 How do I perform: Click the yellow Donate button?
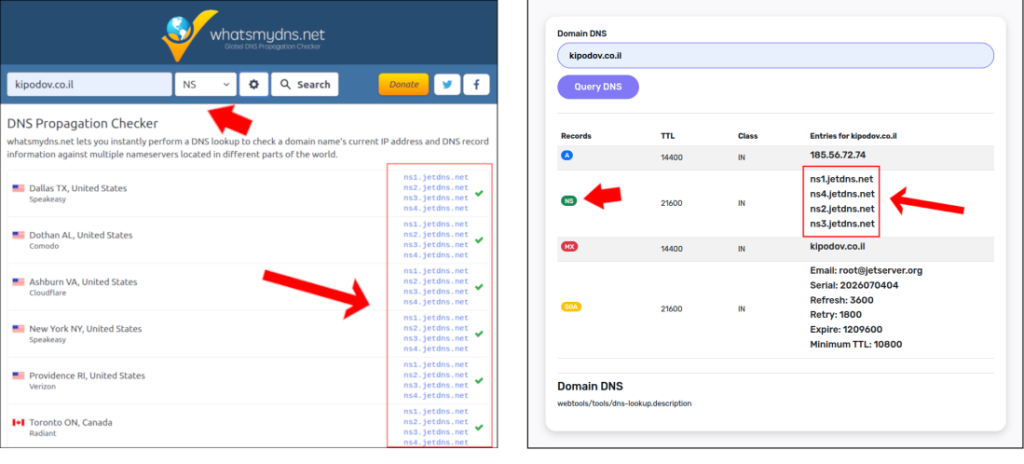[404, 84]
